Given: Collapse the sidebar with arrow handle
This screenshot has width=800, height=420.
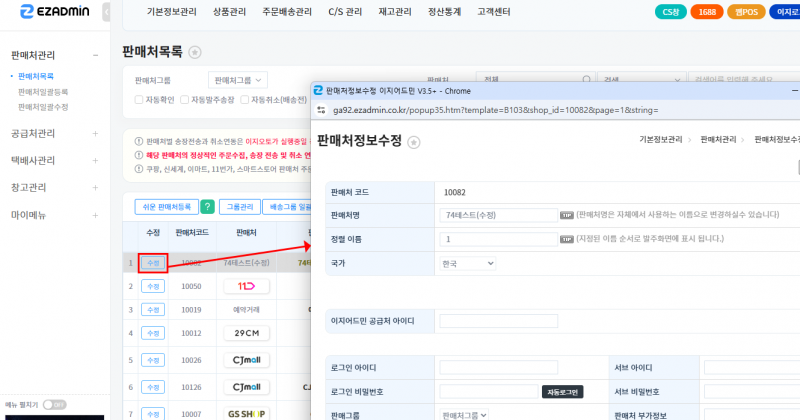Looking at the screenshot, I should coord(106,11).
